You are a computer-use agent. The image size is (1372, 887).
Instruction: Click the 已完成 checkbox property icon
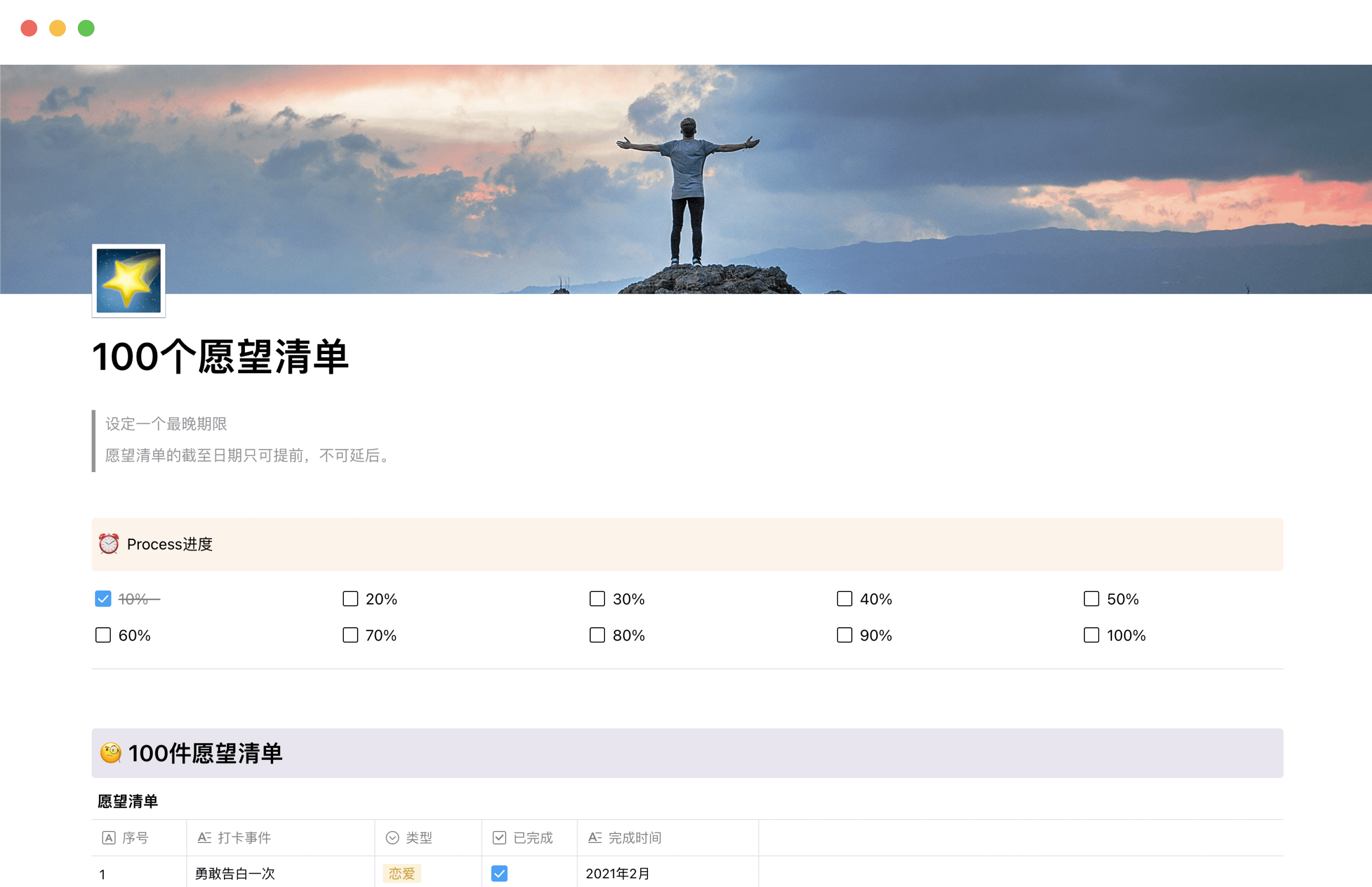(x=499, y=837)
